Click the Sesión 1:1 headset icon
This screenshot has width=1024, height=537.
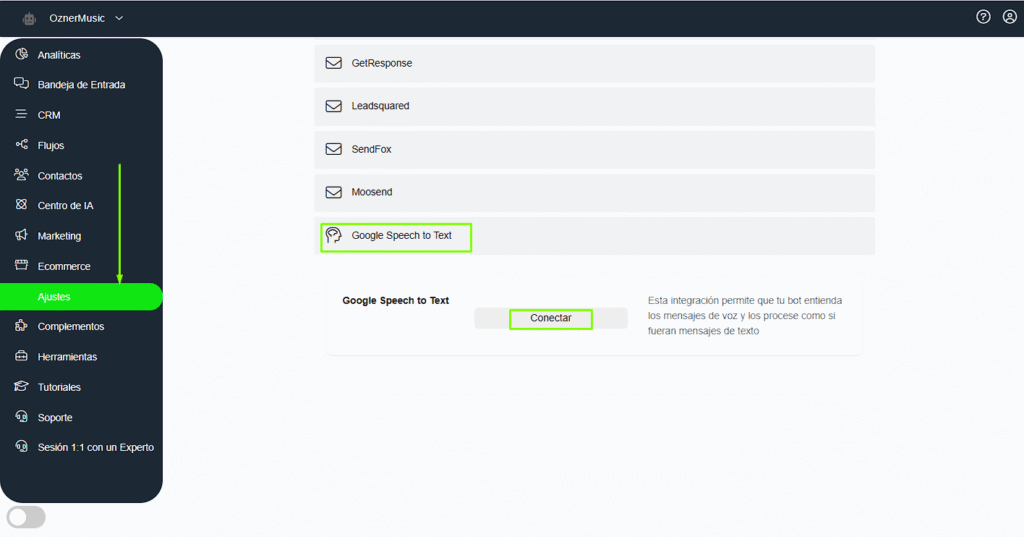22,446
